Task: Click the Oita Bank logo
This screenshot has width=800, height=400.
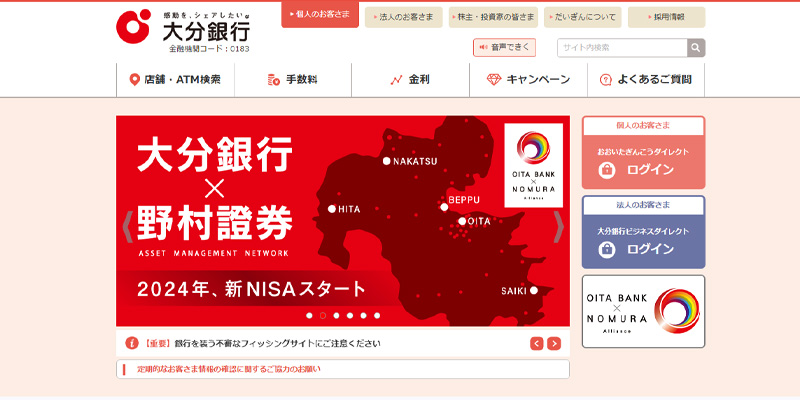Action: pyautogui.click(x=183, y=29)
